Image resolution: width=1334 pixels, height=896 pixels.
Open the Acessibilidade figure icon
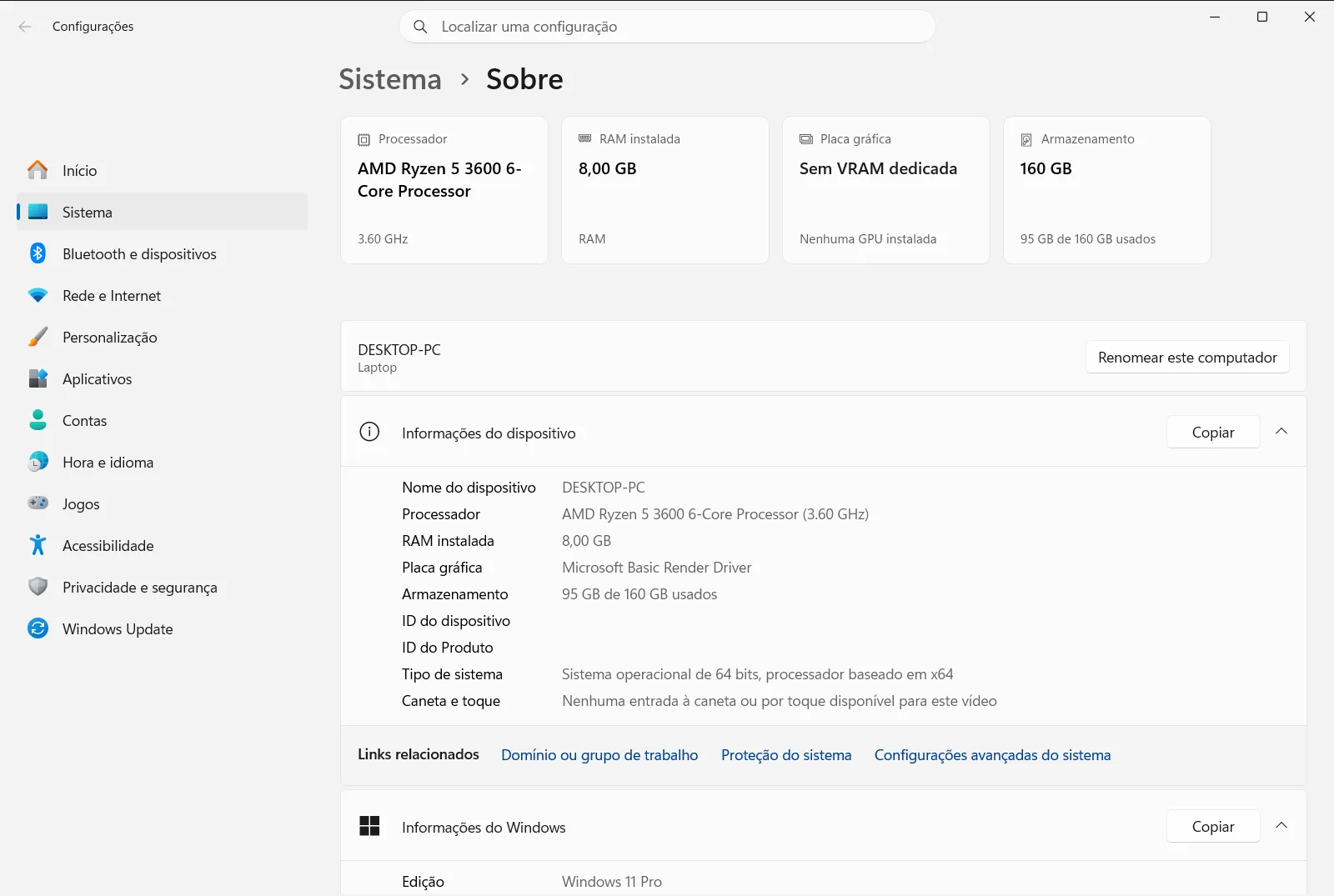38,545
